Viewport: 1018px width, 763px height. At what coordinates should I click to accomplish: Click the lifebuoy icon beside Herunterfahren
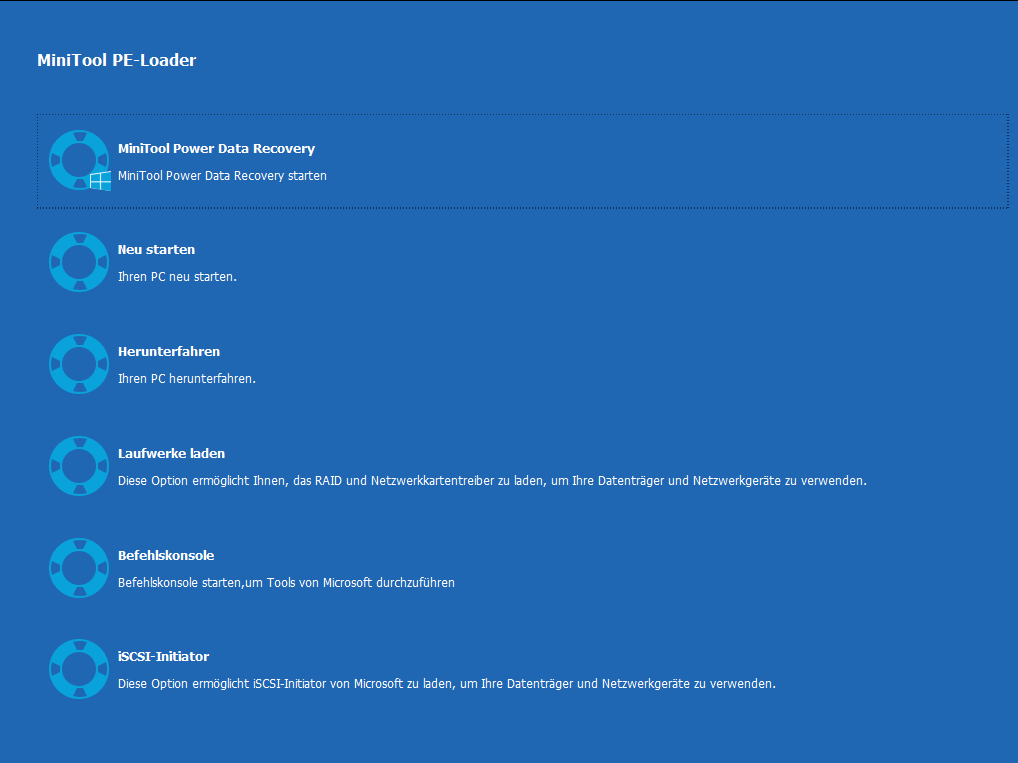coord(79,364)
